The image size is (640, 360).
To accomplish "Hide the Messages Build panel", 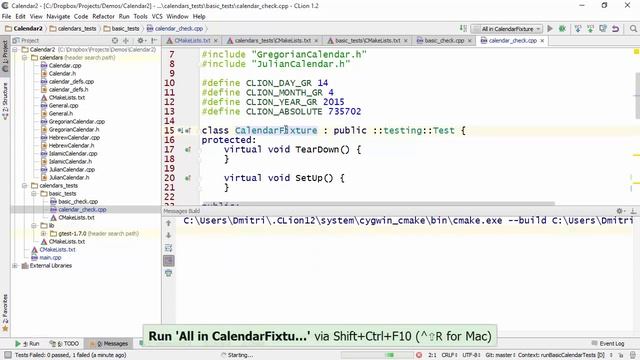I will (x=633, y=211).
